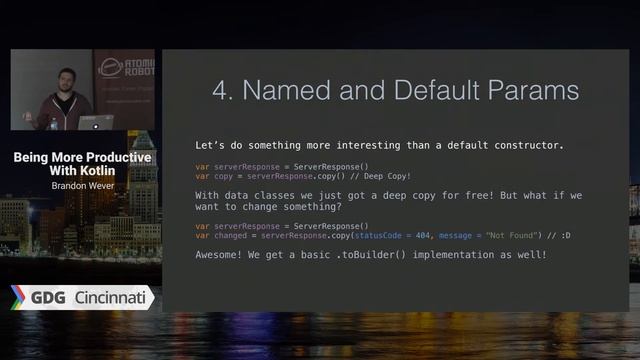The image size is (640, 360).
Task: Click the speaker video thumbnail
Action: 82,90
